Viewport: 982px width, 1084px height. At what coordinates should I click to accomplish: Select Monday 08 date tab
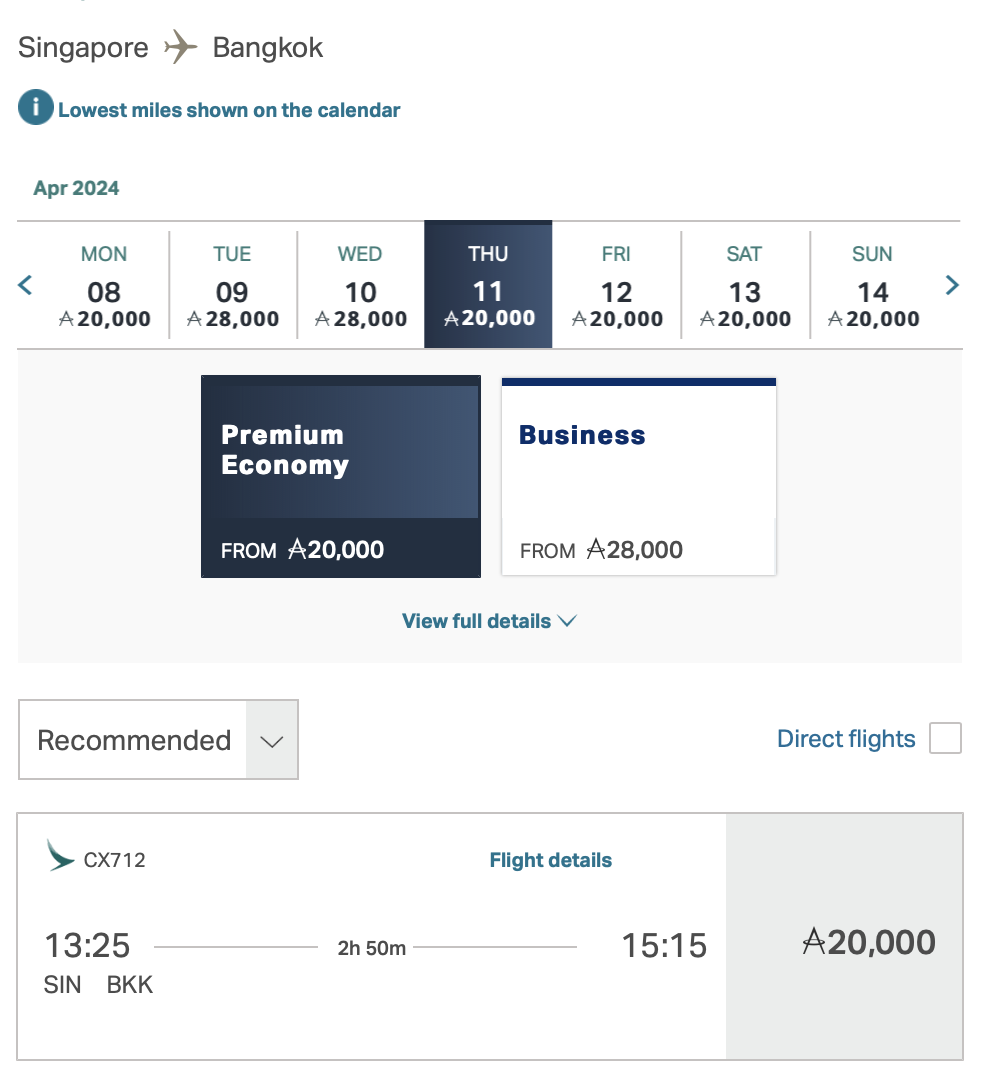coord(104,287)
